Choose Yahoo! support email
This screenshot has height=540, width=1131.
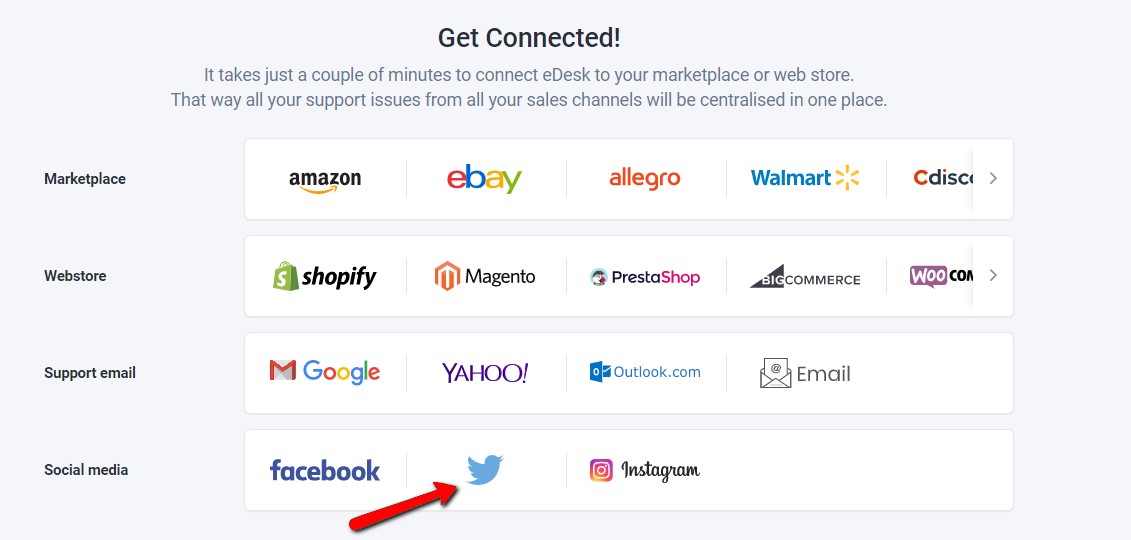485,373
